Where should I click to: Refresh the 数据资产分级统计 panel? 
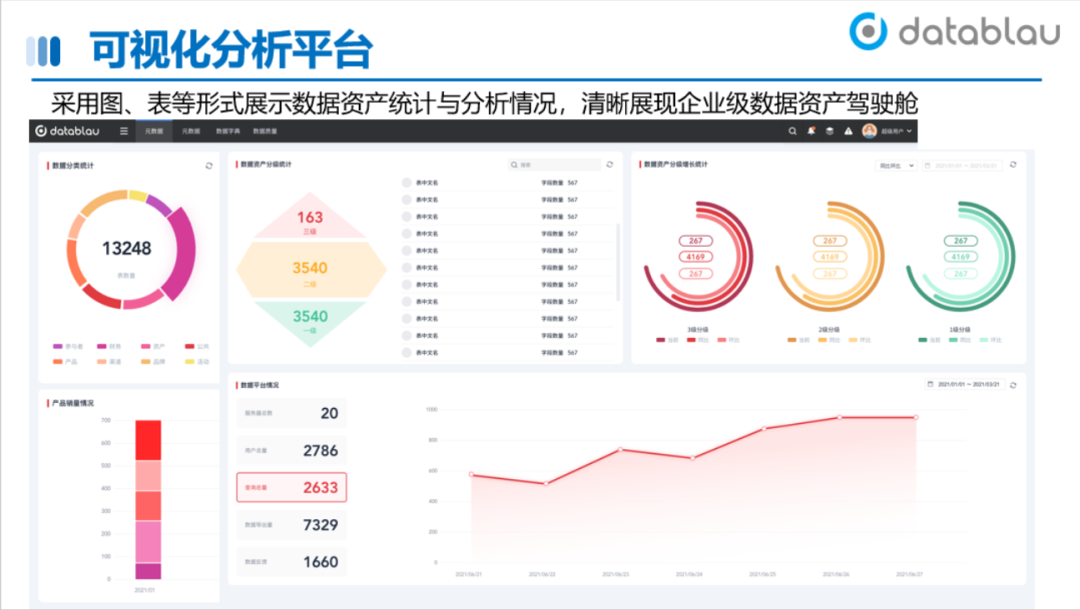pos(610,165)
